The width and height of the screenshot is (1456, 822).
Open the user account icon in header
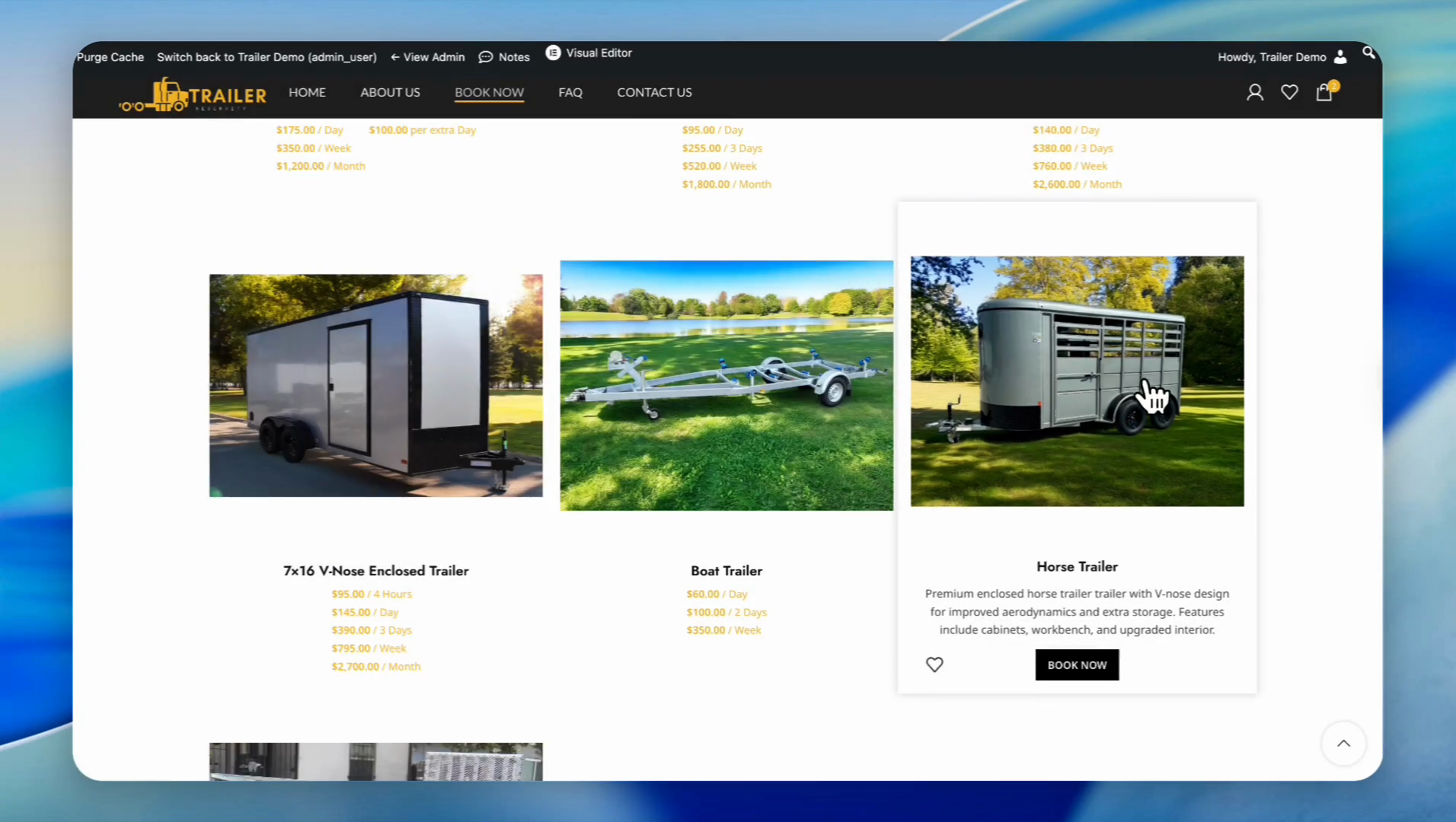[x=1254, y=93]
